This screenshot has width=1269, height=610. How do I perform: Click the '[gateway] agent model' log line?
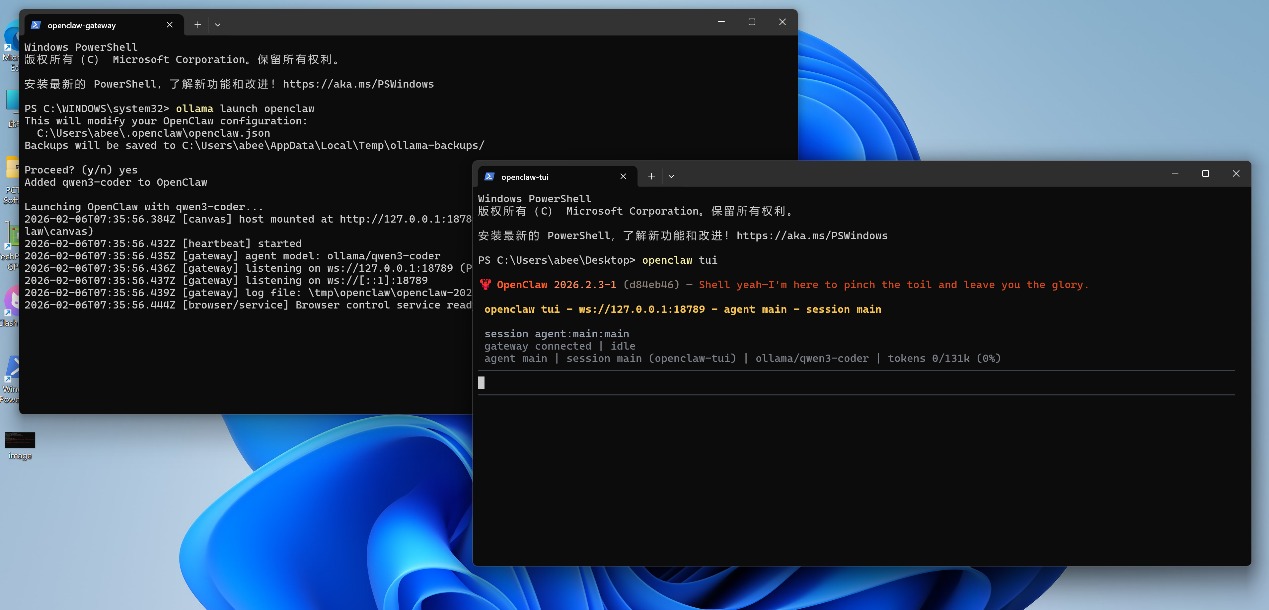232,256
